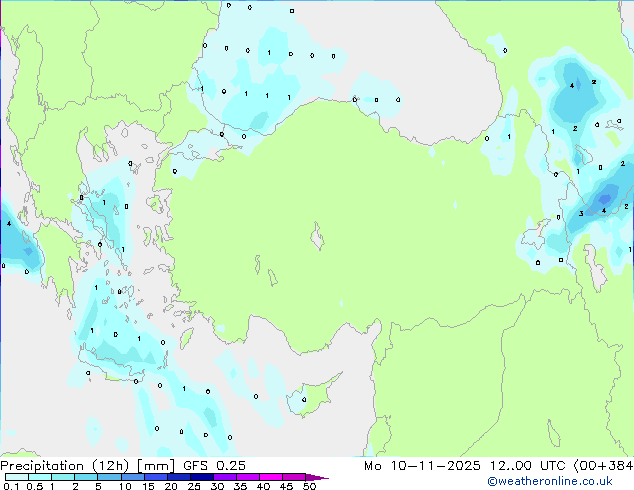The height and width of the screenshot is (490, 634).
Task: Click the 20–25 mm legend color swatch
Action: [179, 477]
